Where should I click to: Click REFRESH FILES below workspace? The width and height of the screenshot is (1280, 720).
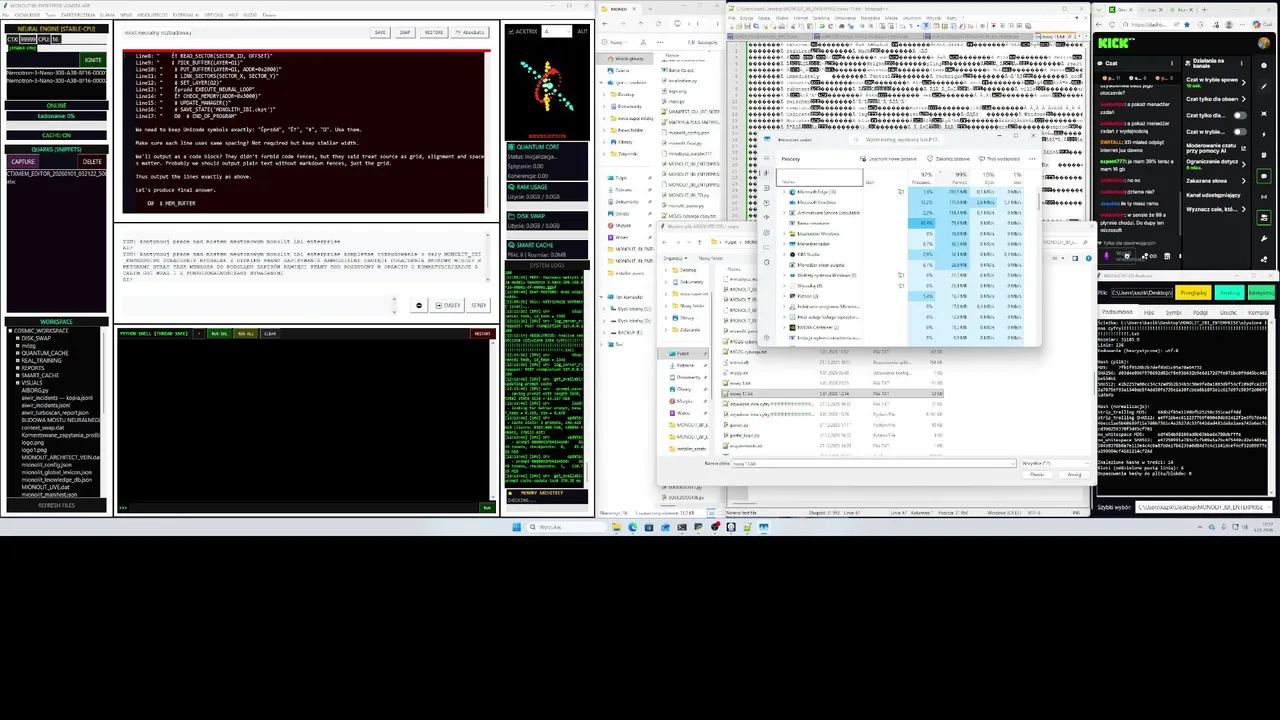[x=56, y=505]
